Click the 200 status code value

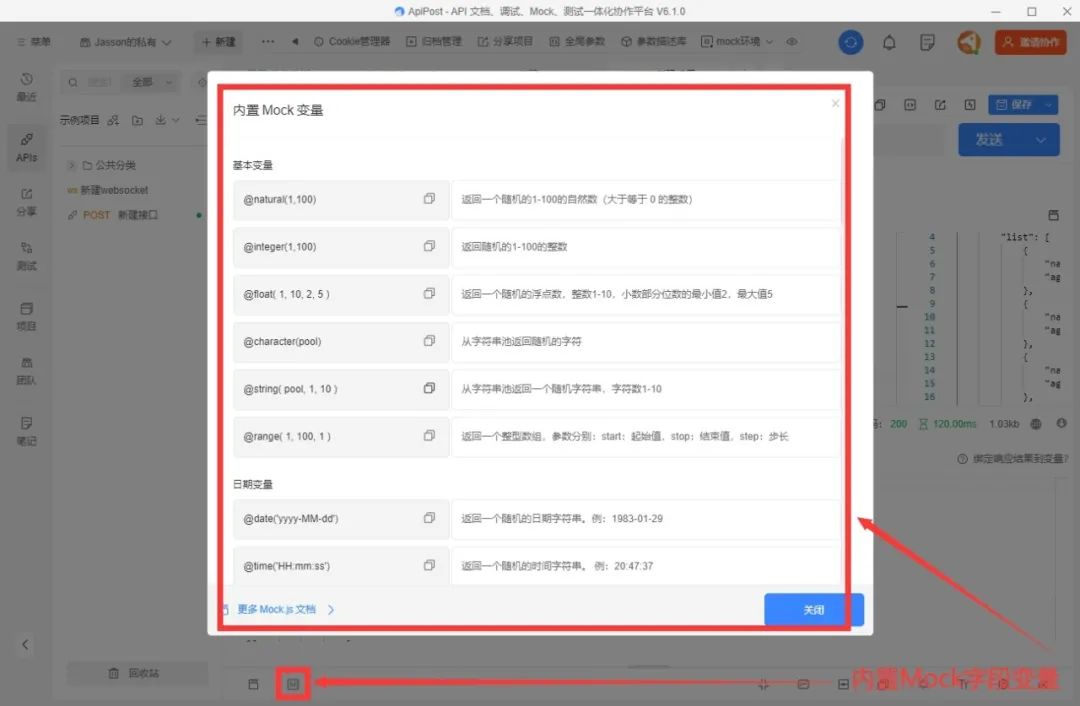coord(898,424)
